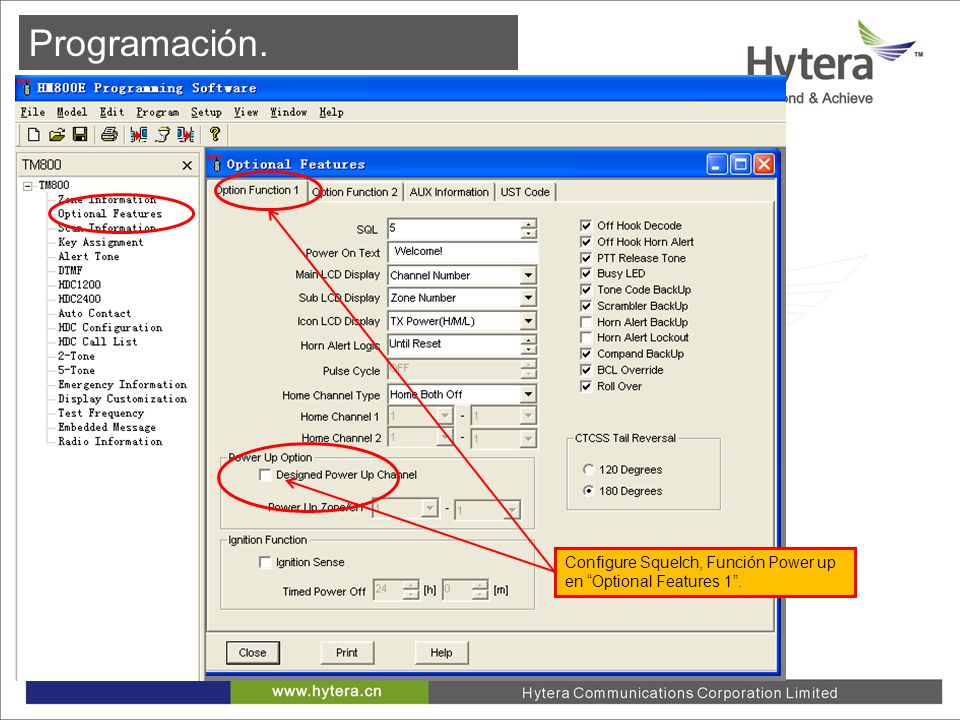This screenshot has height=720, width=960.
Task: Collapse the TM800 tree root
Action: tap(28, 186)
